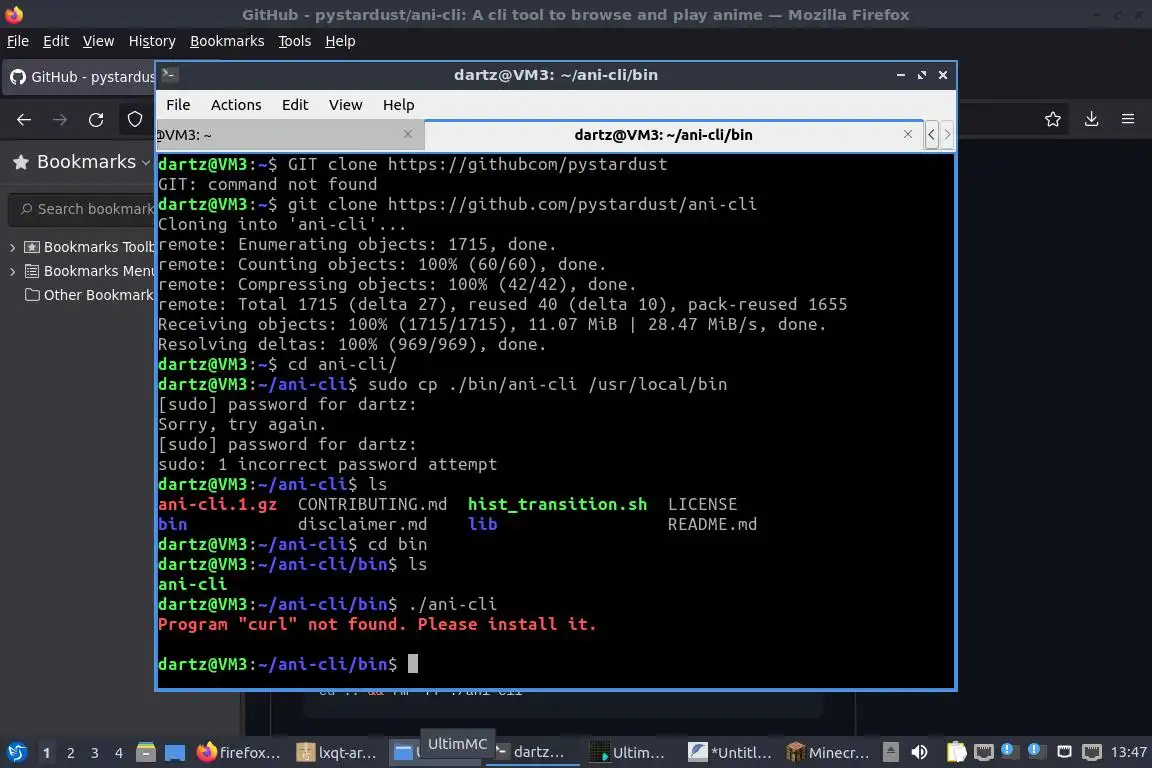Open Firefox Help menu
1152x768 pixels.
[x=340, y=41]
